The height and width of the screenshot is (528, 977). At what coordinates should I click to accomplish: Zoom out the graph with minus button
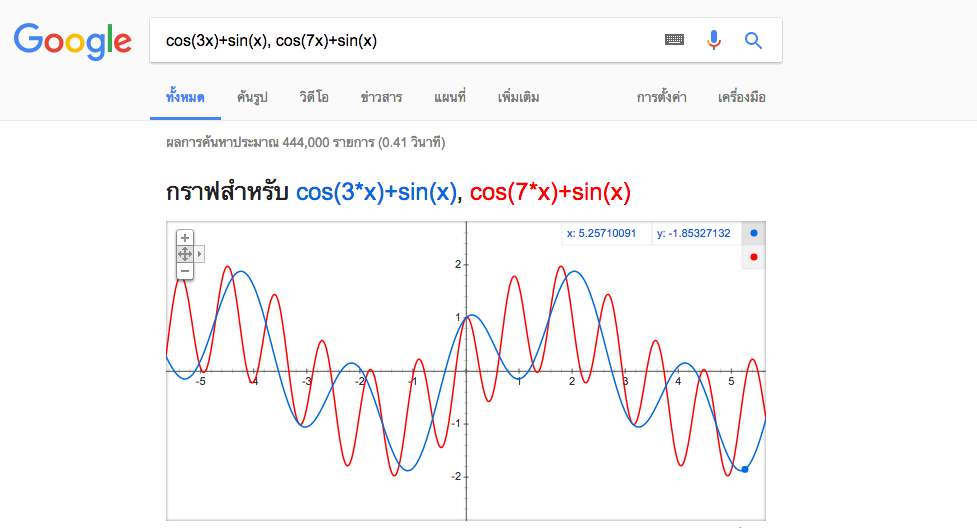(x=184, y=271)
